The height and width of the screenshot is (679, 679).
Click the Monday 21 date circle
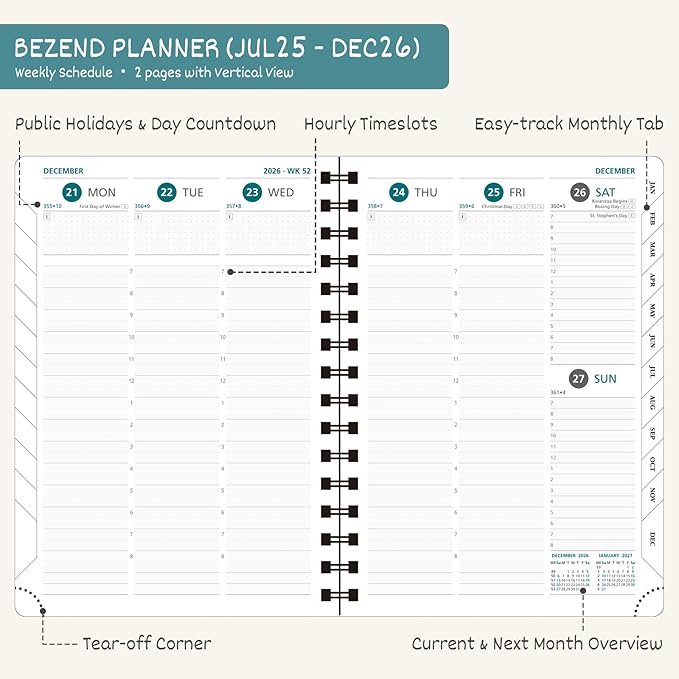click(71, 192)
